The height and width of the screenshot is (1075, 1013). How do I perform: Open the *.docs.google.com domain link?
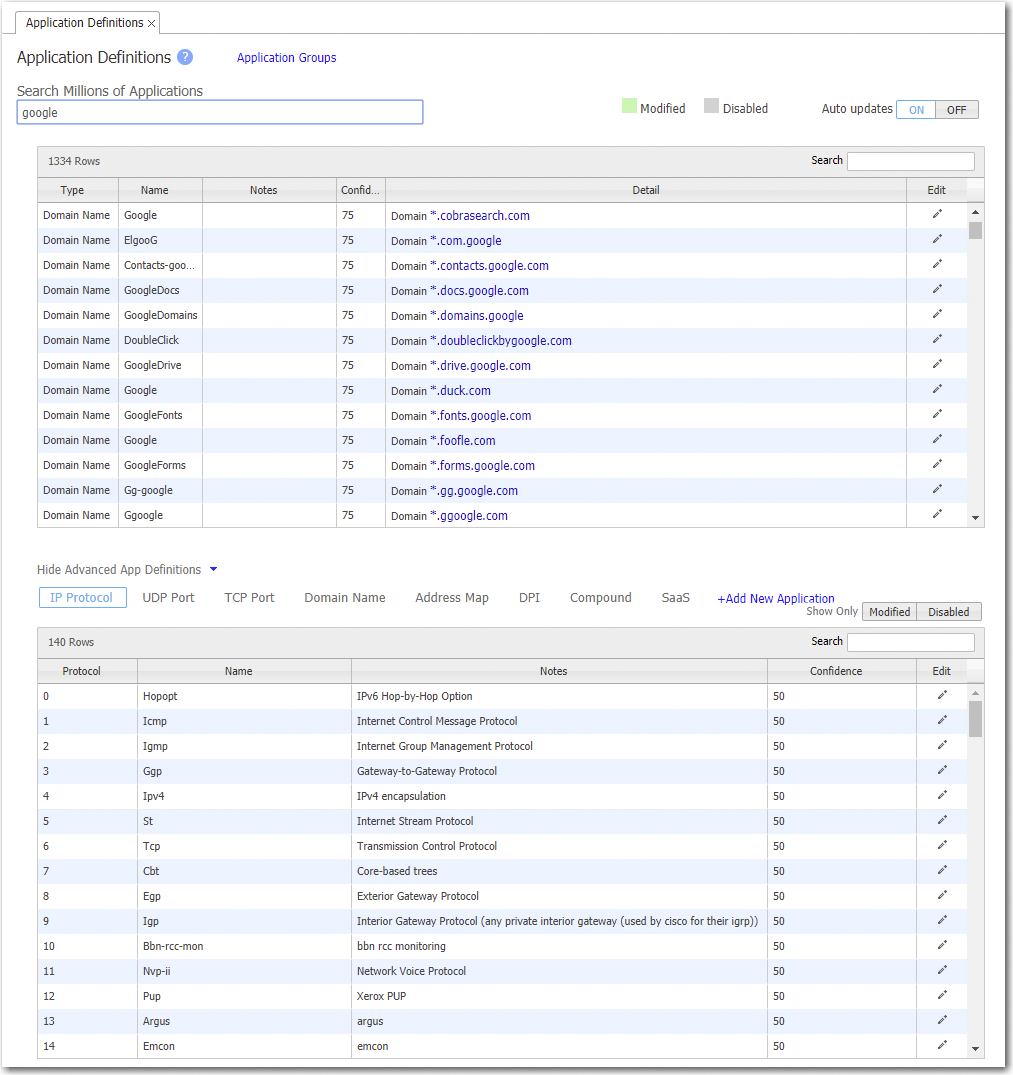479,291
